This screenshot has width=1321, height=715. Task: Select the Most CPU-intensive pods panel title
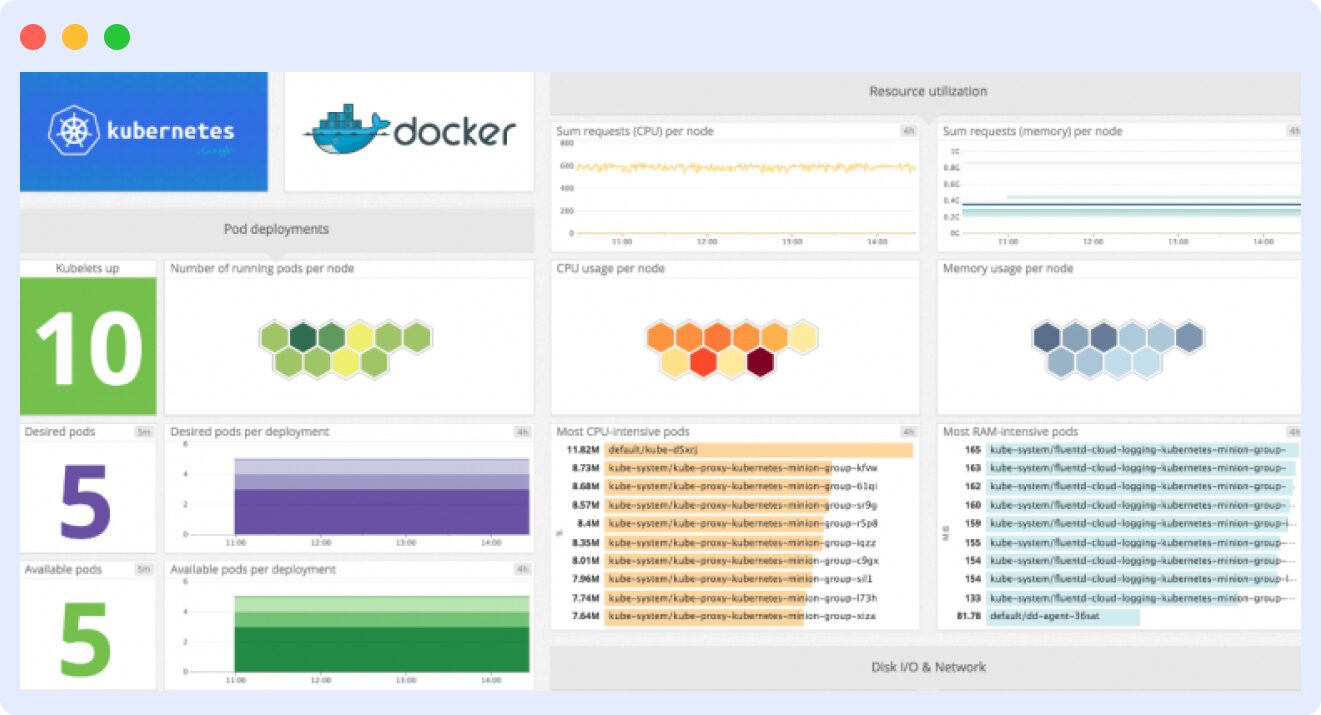pyautogui.click(x=621, y=431)
